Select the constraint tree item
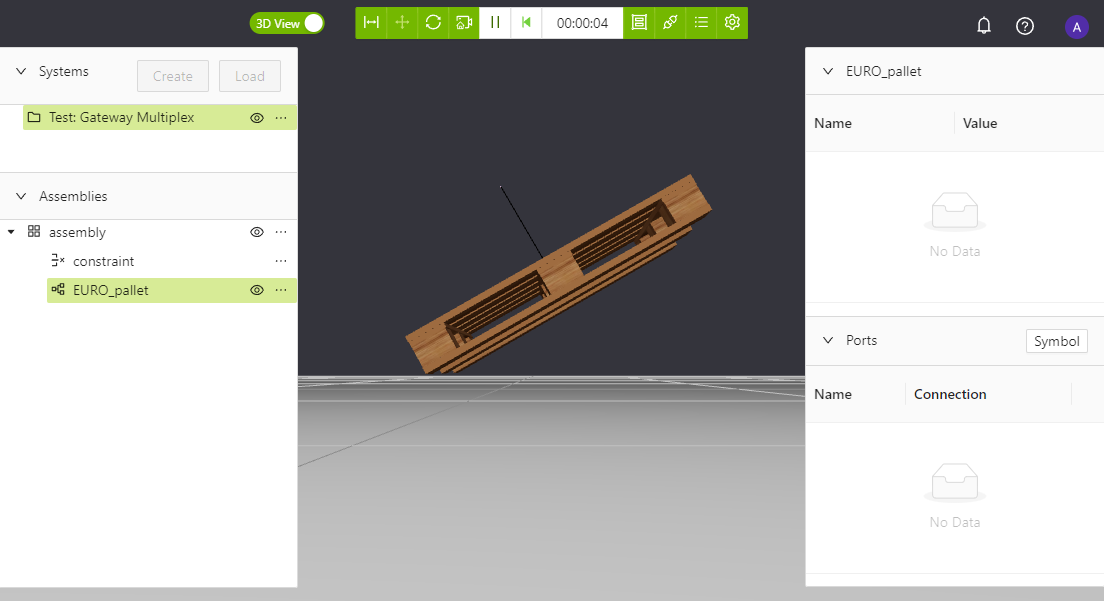The height and width of the screenshot is (601, 1104). click(x=103, y=261)
